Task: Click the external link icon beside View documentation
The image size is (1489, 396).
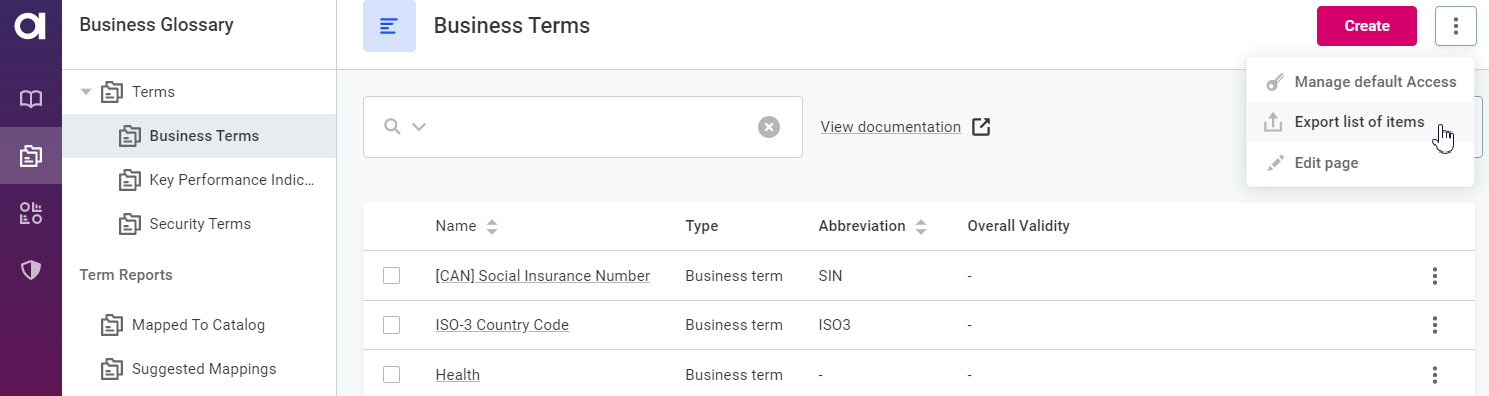Action: coord(982,127)
